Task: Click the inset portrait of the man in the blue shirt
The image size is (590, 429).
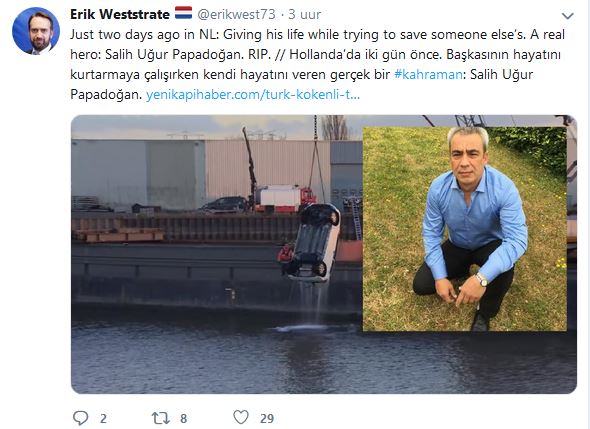Action: click(464, 229)
